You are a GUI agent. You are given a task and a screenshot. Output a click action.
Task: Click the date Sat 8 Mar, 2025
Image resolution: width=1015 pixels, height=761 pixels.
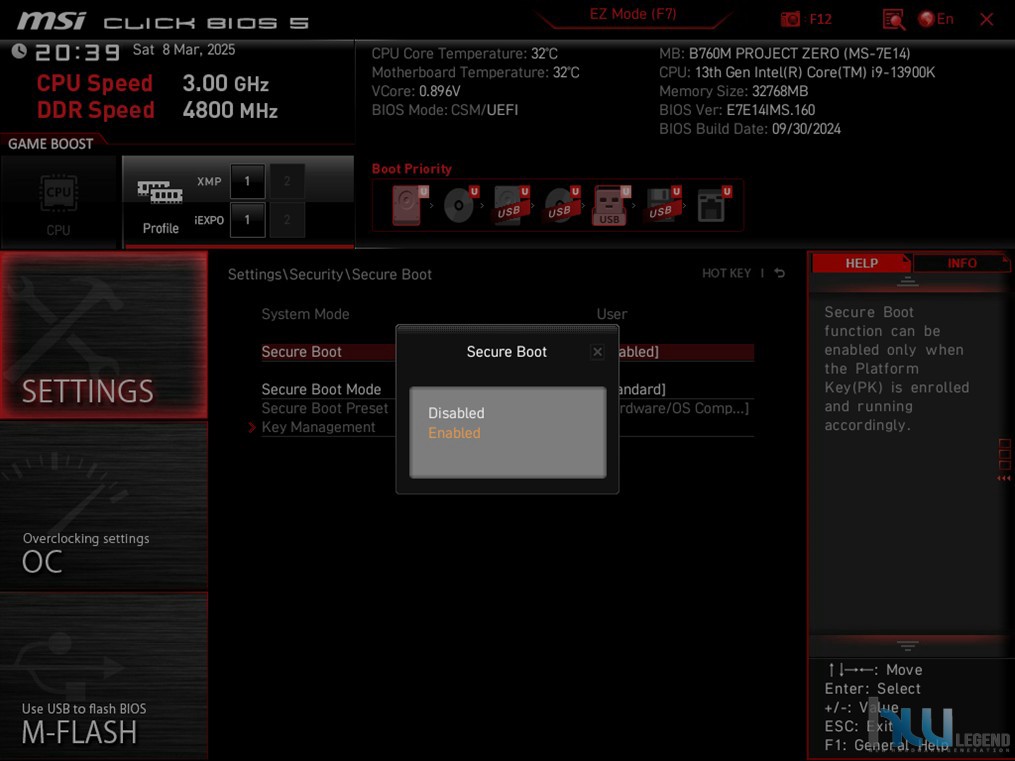[184, 50]
